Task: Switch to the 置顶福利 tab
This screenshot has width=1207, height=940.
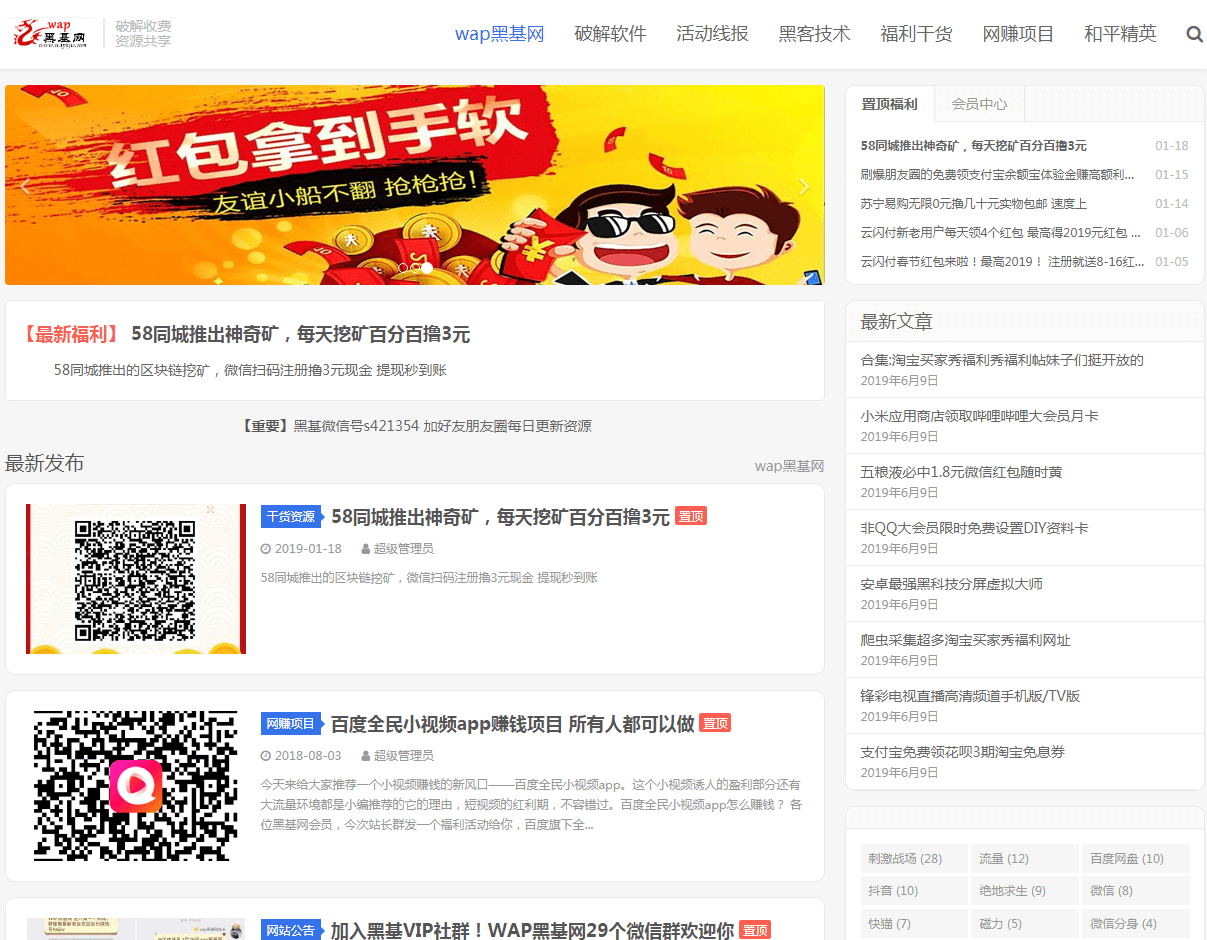Action: 889,103
